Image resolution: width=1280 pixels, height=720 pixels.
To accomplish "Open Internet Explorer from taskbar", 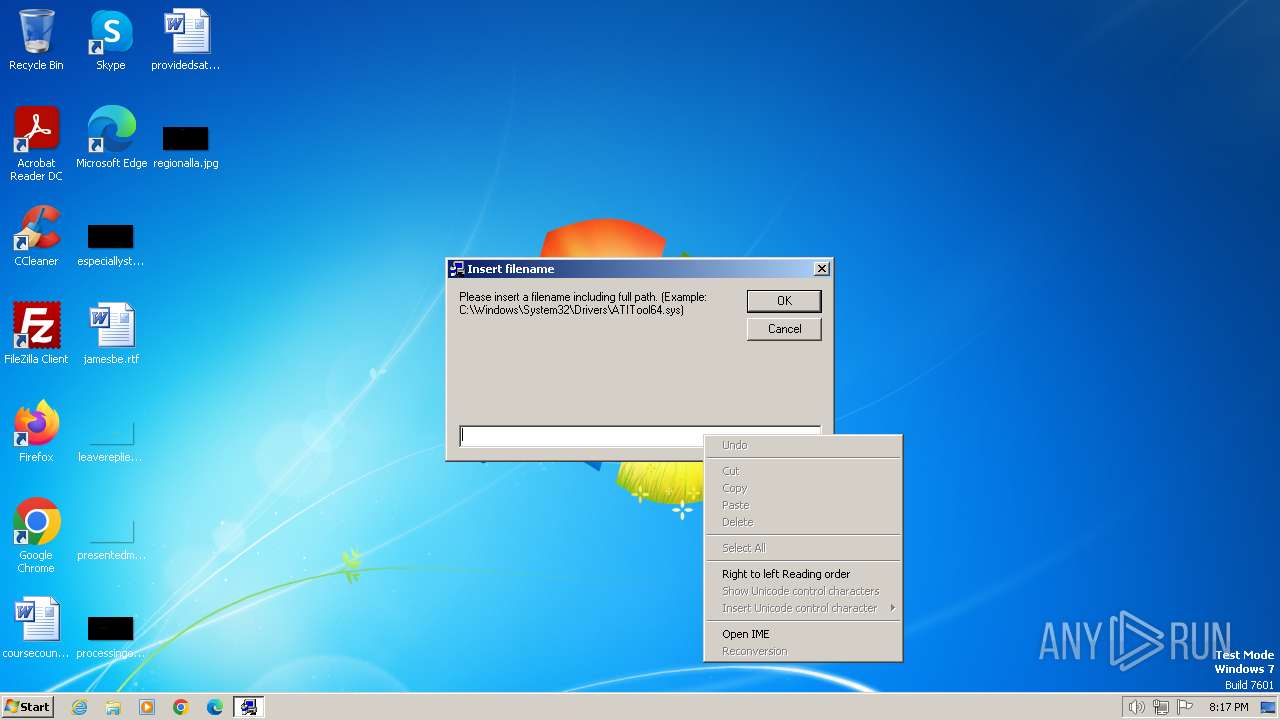I will (x=79, y=707).
